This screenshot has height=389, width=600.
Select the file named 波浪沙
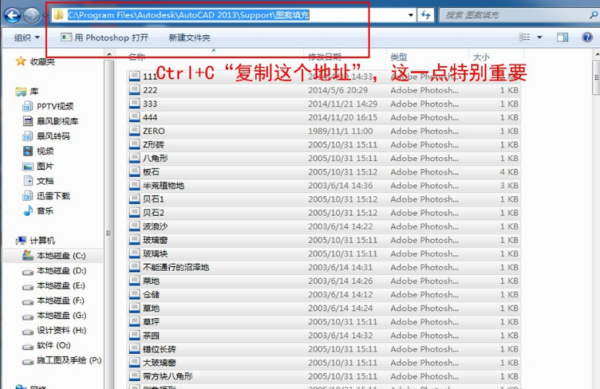click(323, 226)
